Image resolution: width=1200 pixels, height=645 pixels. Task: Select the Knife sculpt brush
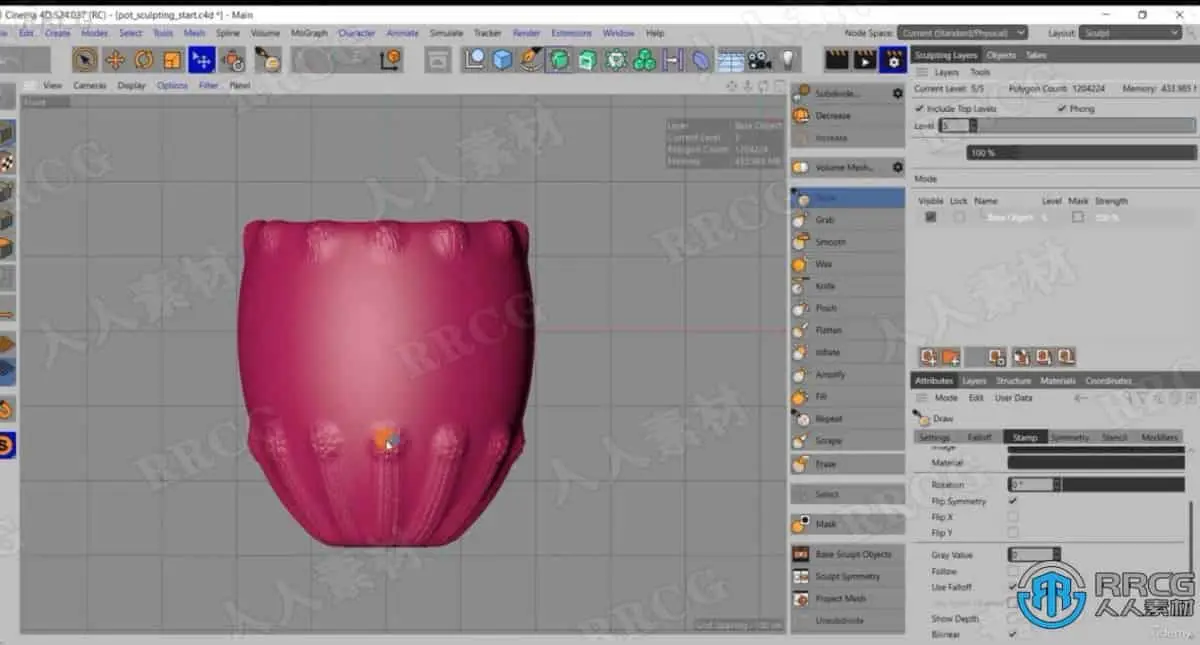[x=847, y=286]
